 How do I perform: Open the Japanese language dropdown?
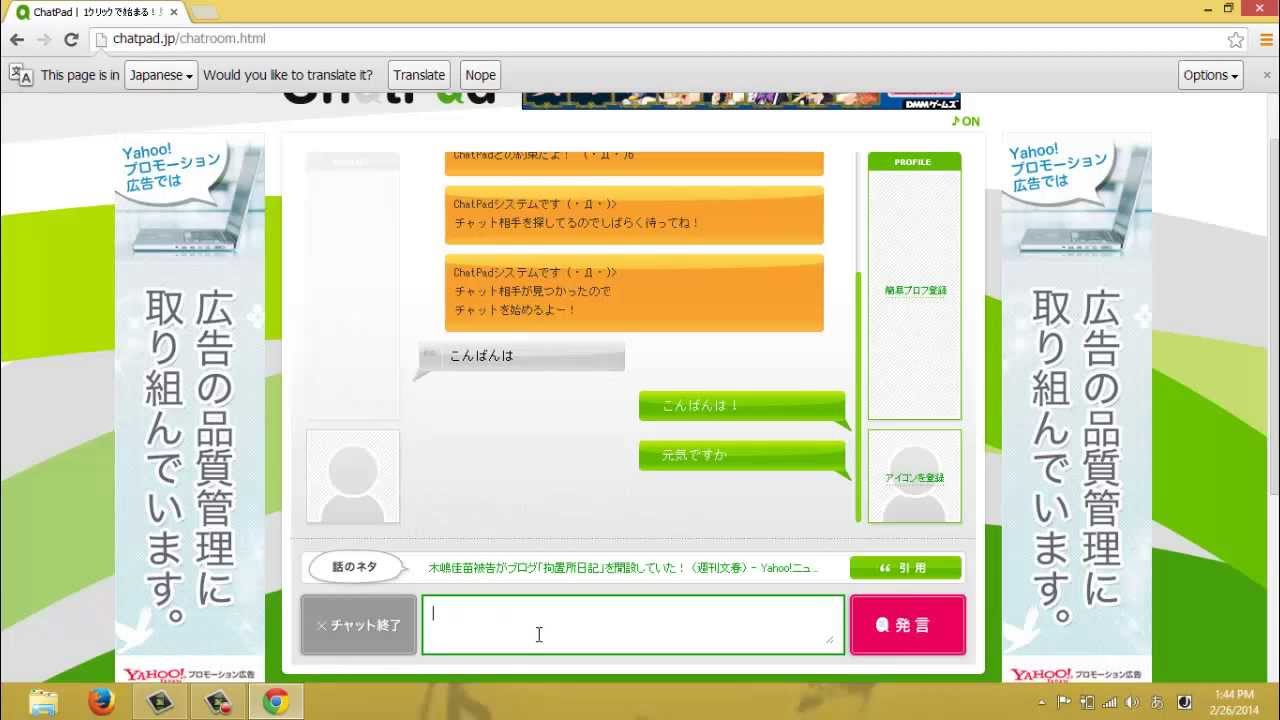click(161, 75)
